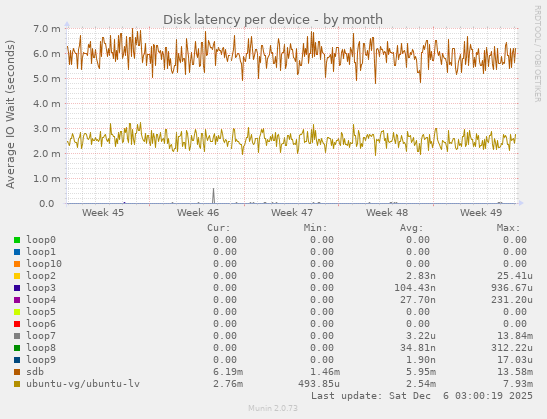Click the sdb brown legend swatch
Viewport: 547px width, 419px height.
point(17,372)
